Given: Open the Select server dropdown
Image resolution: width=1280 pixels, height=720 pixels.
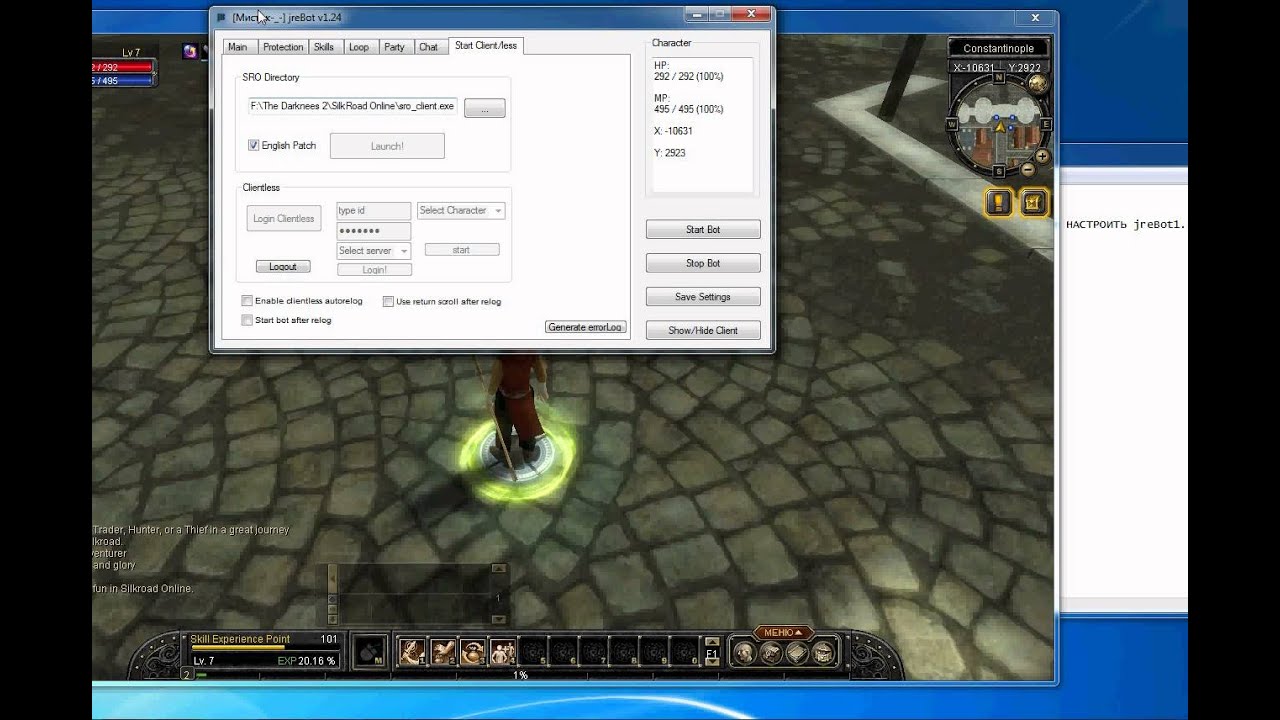Looking at the screenshot, I should click(x=374, y=251).
